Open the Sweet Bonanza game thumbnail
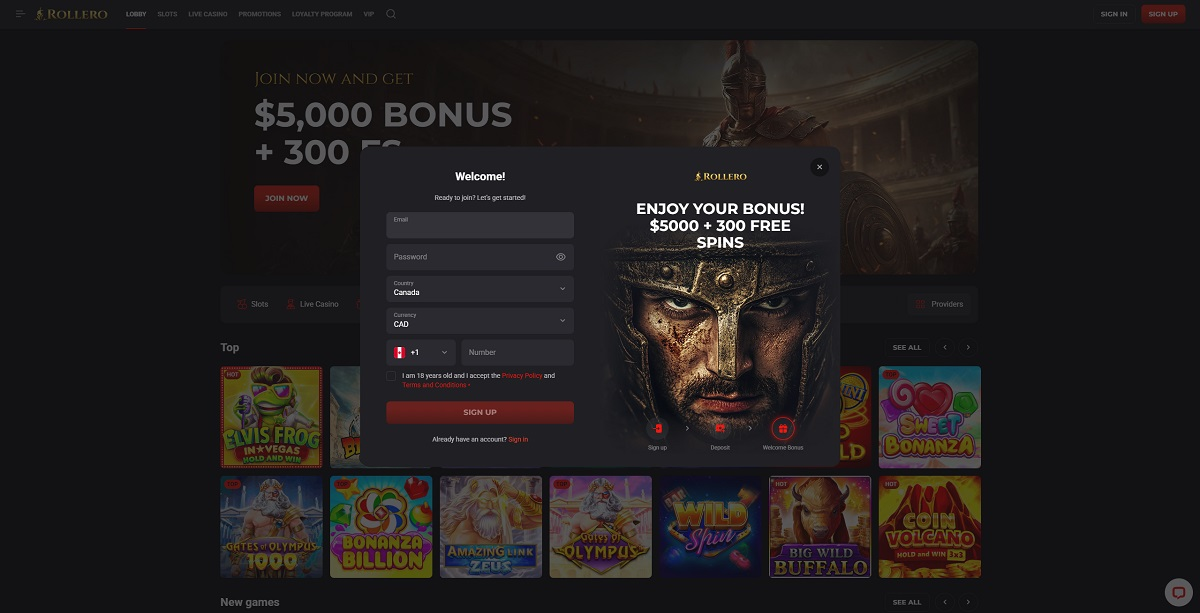1200x613 pixels. click(930, 417)
